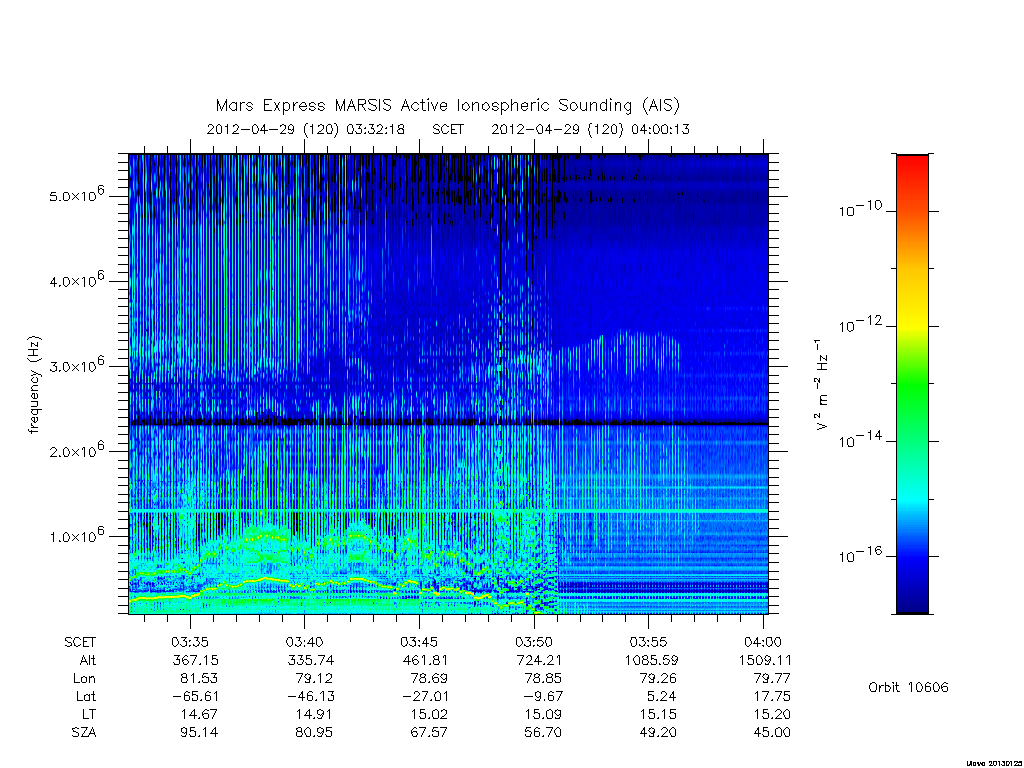1024x768 pixels.
Task: Click the 'SZA' row label
Action: click(84, 733)
